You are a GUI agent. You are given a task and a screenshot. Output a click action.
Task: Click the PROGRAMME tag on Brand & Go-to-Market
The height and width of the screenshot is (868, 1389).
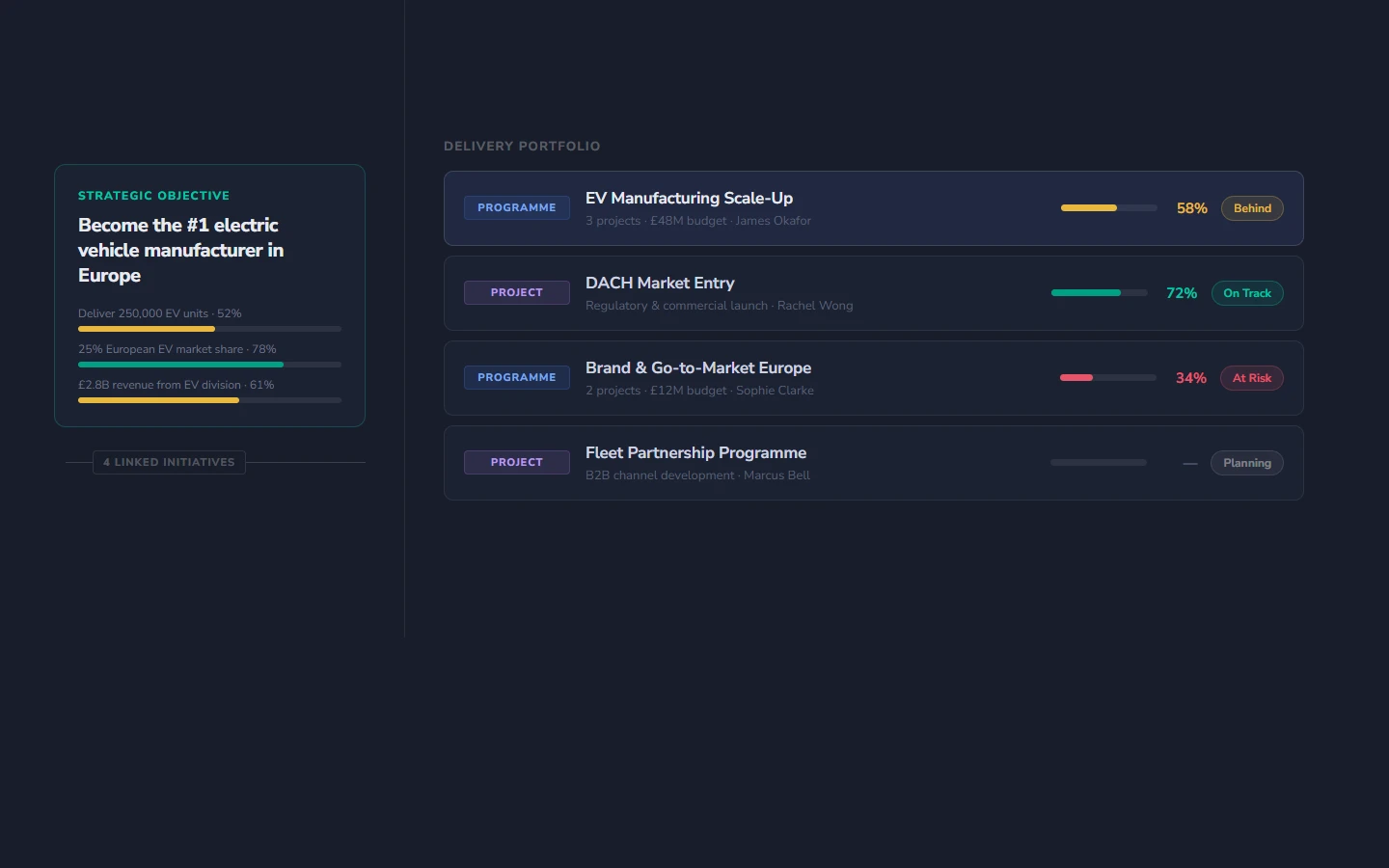coord(517,377)
